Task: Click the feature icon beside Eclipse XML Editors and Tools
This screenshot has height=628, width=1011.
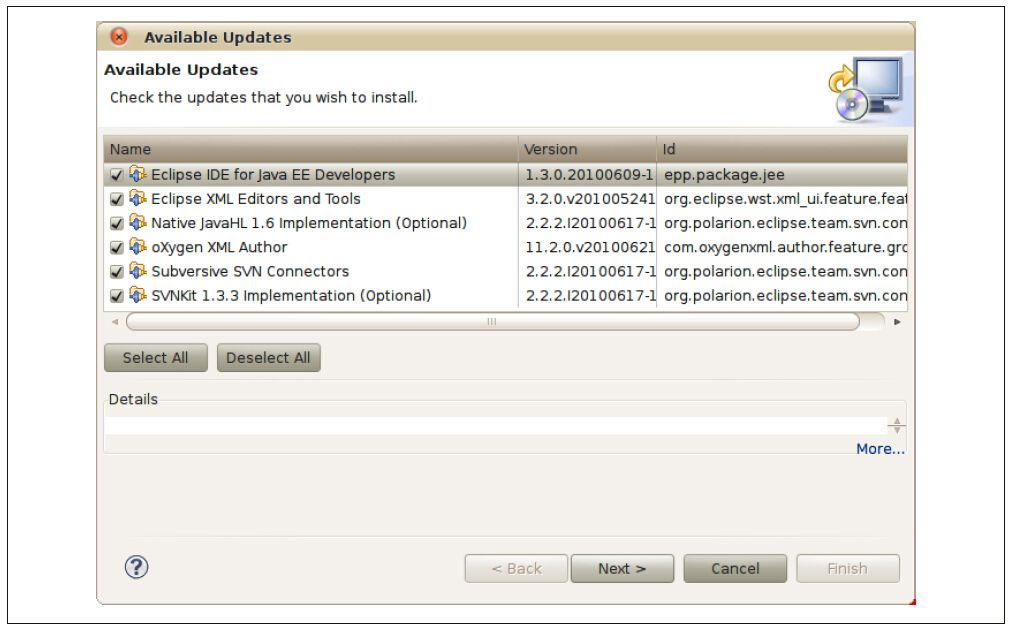Action: (137, 198)
